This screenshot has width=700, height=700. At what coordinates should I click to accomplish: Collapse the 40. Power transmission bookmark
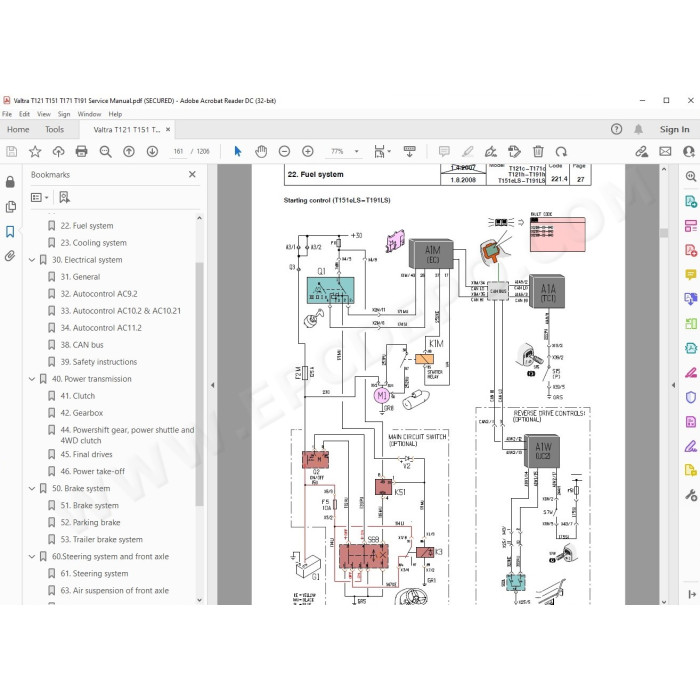point(32,379)
